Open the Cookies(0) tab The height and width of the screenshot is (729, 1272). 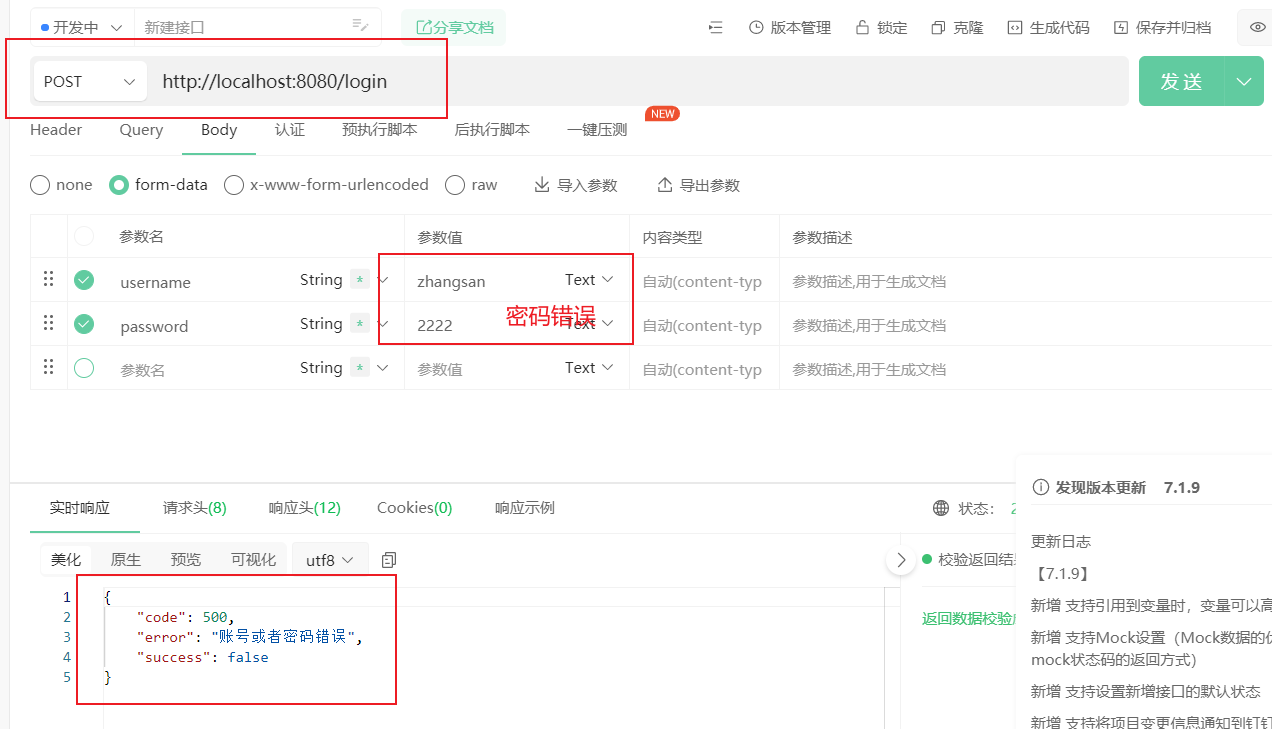click(x=415, y=508)
